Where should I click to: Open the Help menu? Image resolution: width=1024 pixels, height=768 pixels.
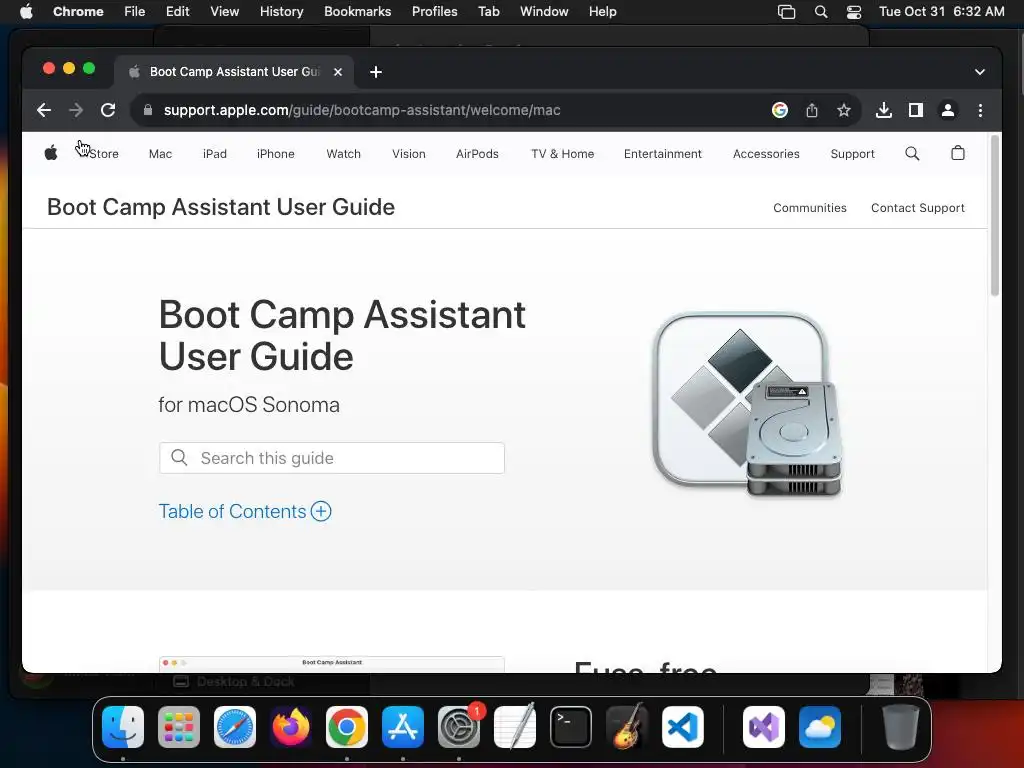tap(602, 12)
